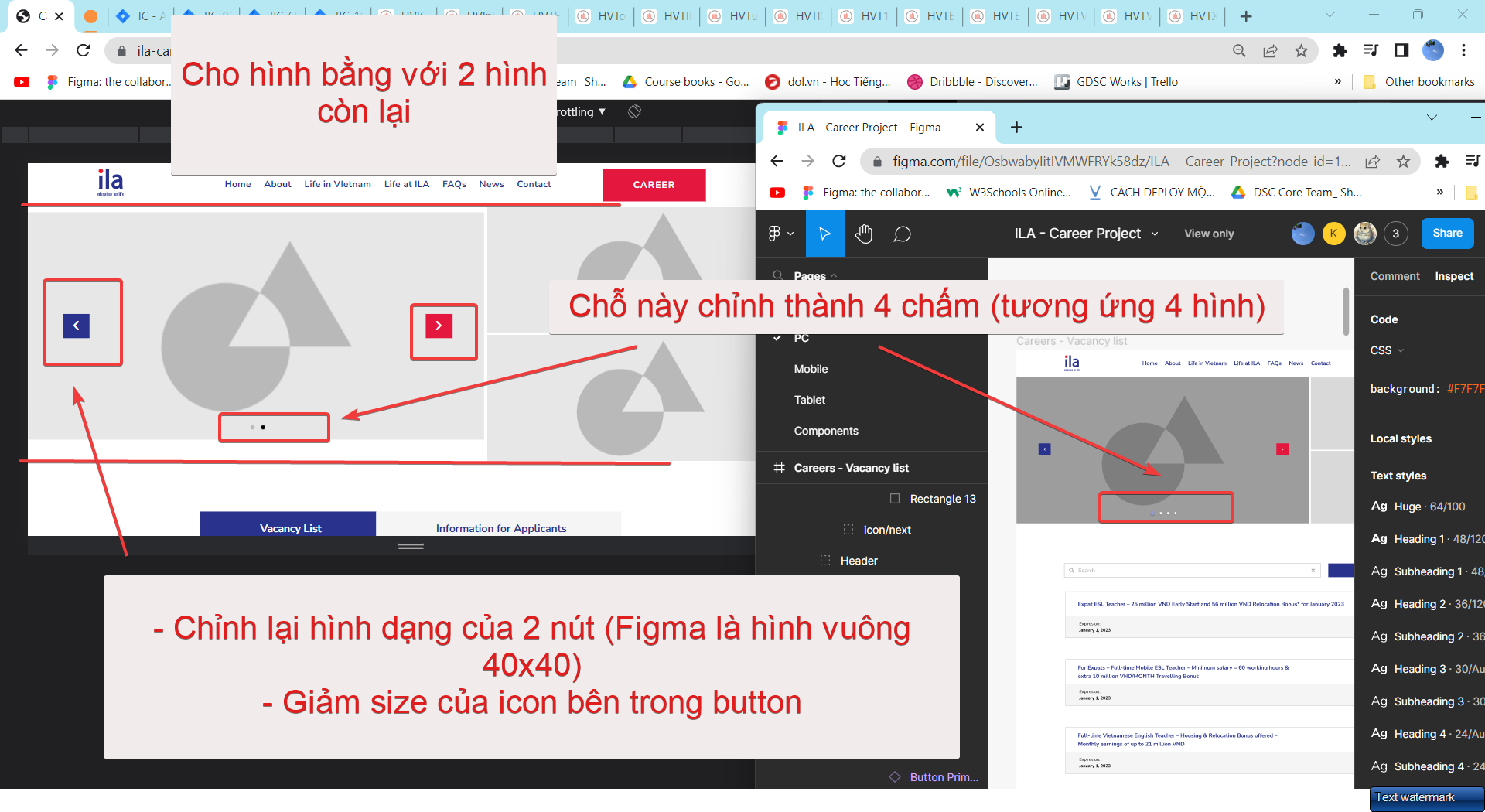Select the Vacancy List tab on ILA site
The image size is (1485, 812).
288,524
